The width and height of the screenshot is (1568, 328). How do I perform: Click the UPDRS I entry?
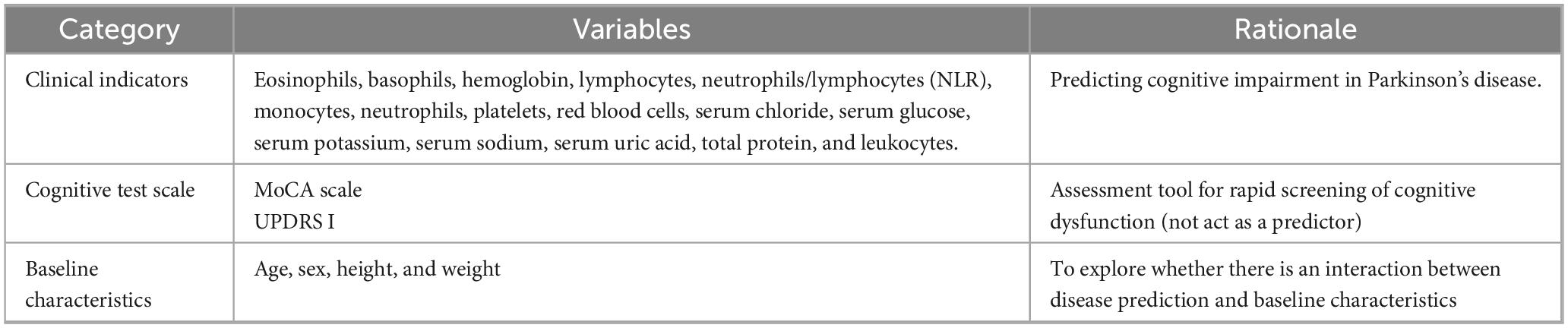point(294,222)
